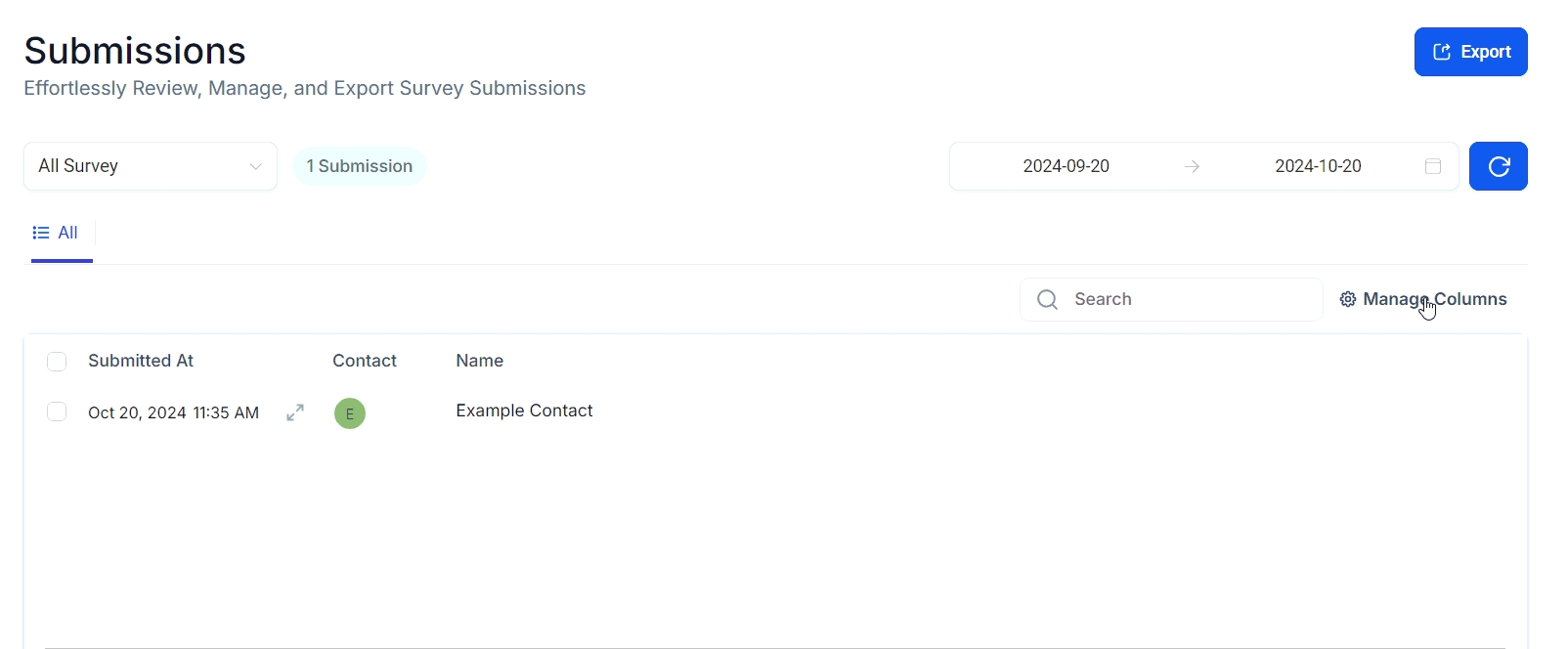
Task: Sort by Submitted At column header
Action: click(x=141, y=361)
